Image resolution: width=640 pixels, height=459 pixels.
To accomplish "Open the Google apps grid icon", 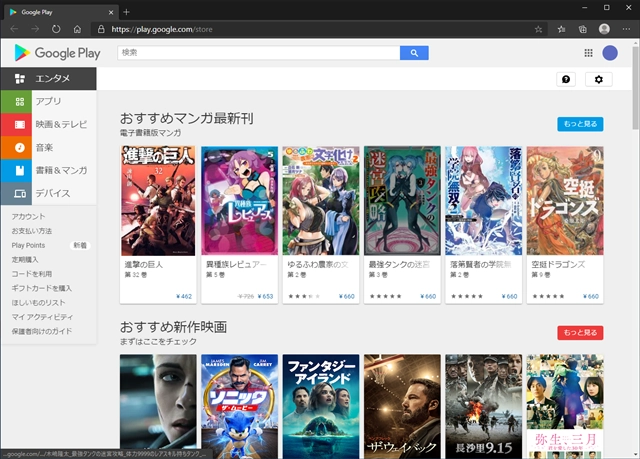I will 588,53.
